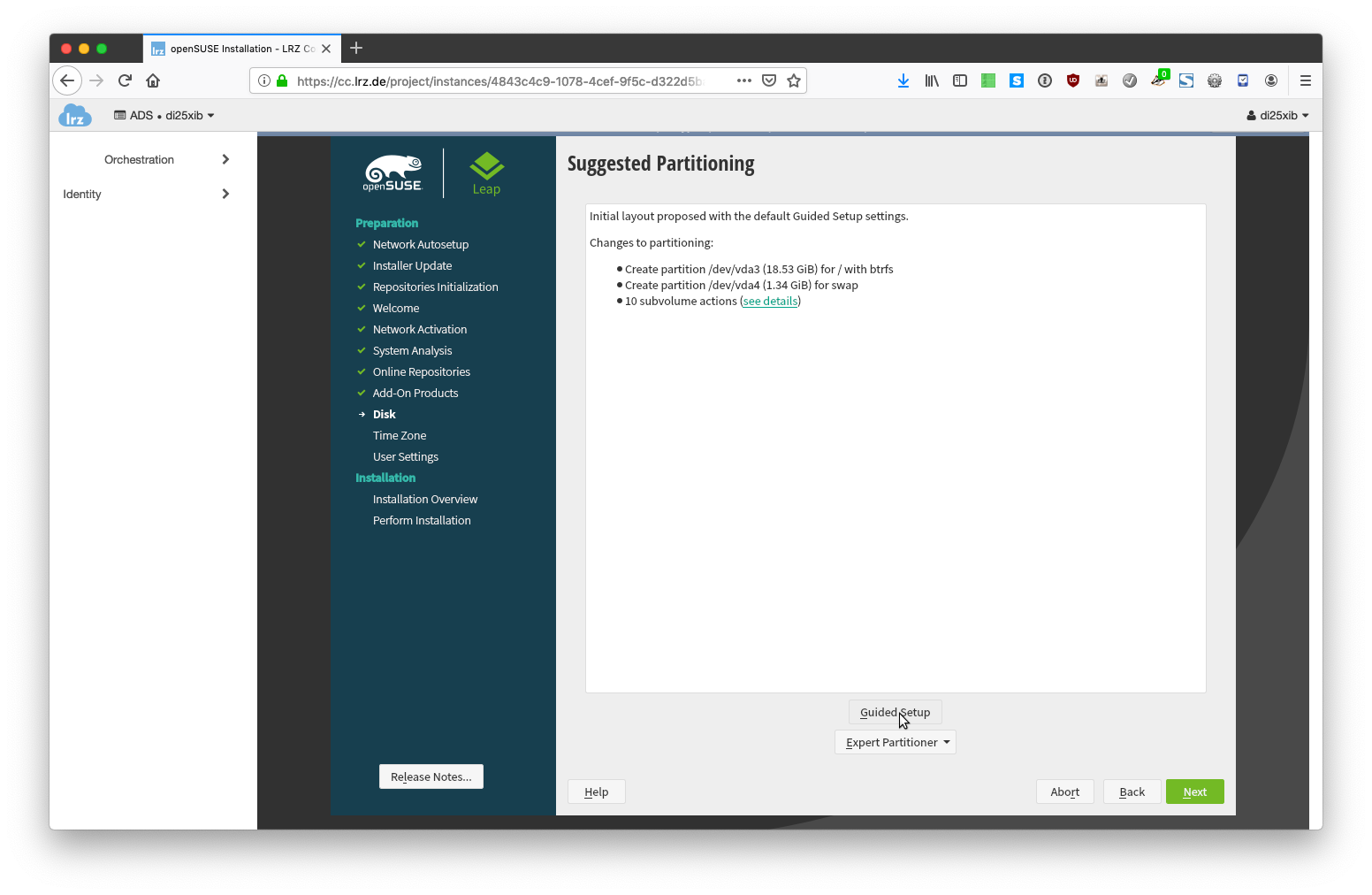Open Firefox hamburger menu
1372x895 pixels.
[1305, 80]
